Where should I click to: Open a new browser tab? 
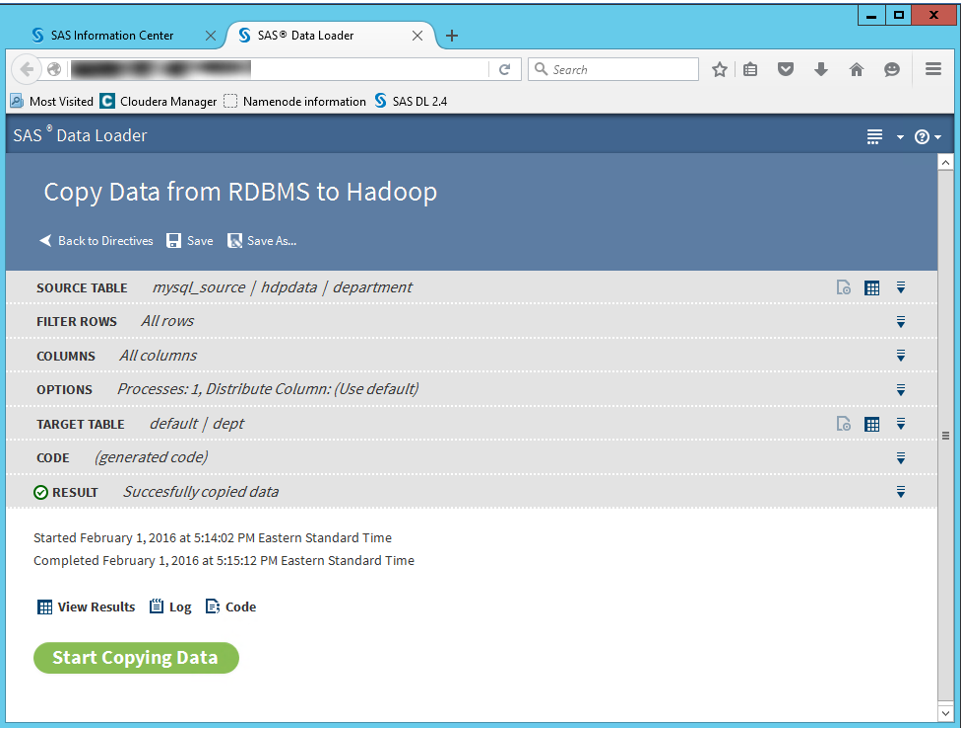point(452,36)
